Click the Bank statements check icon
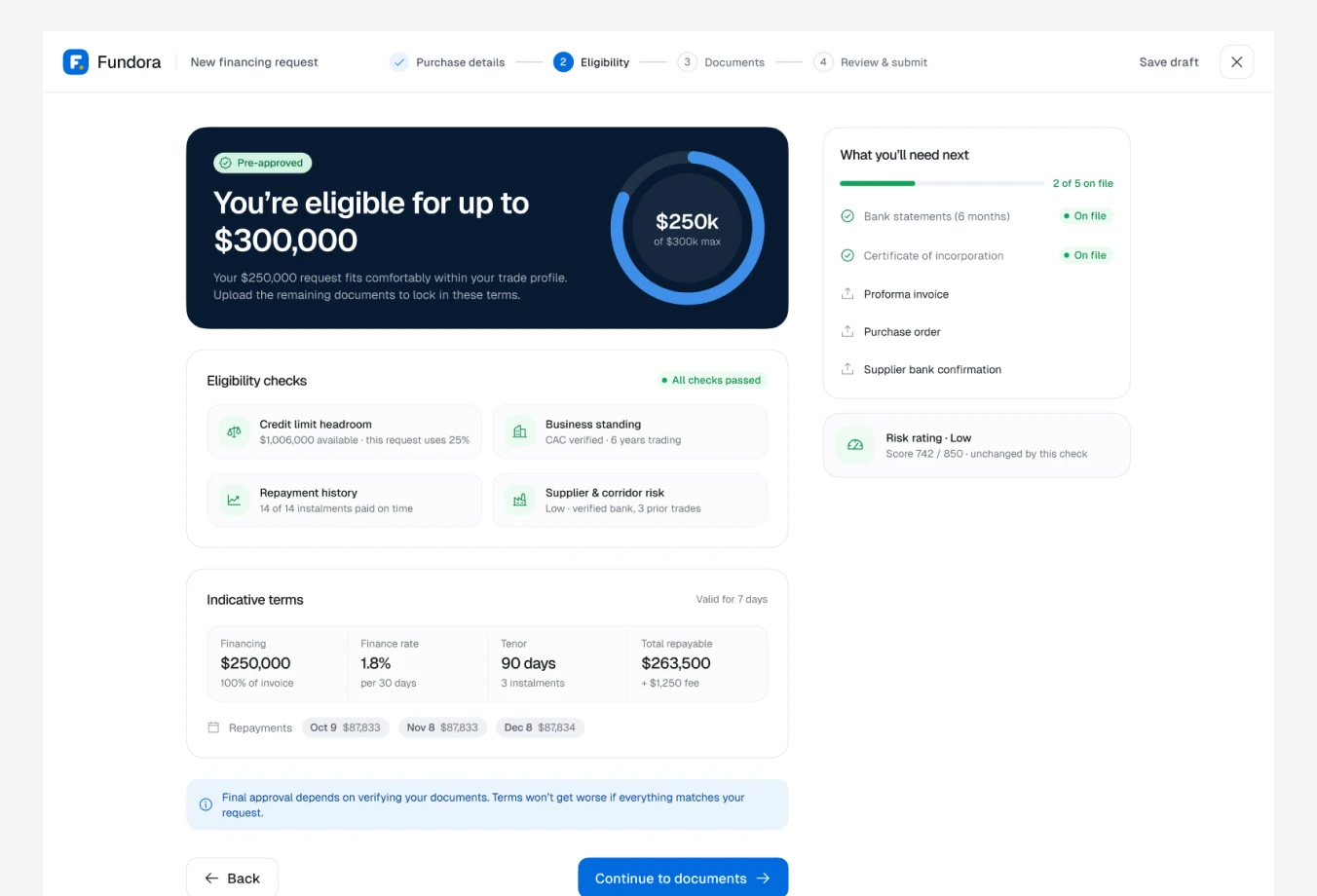This screenshot has height=896, width=1317. click(x=847, y=216)
